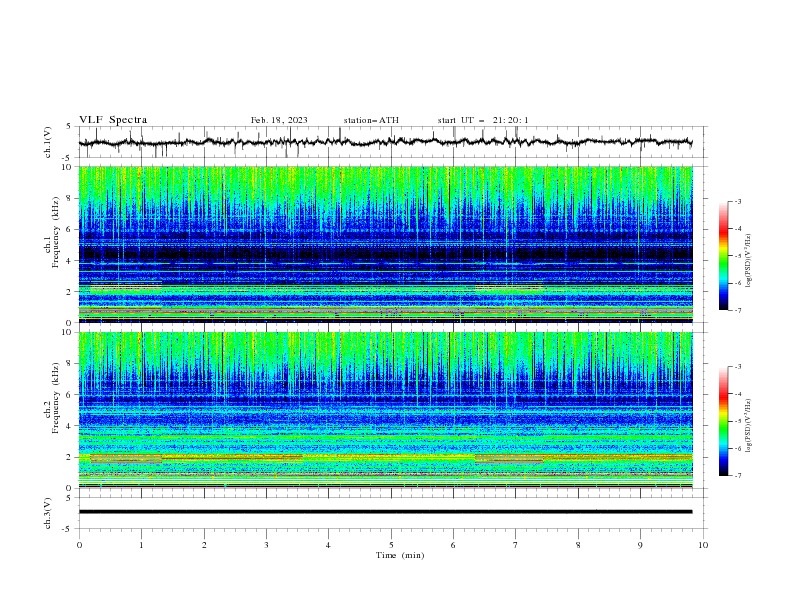The image size is (792, 612).
Task: Click the ch.1(V) axis label
Action: click(48, 142)
